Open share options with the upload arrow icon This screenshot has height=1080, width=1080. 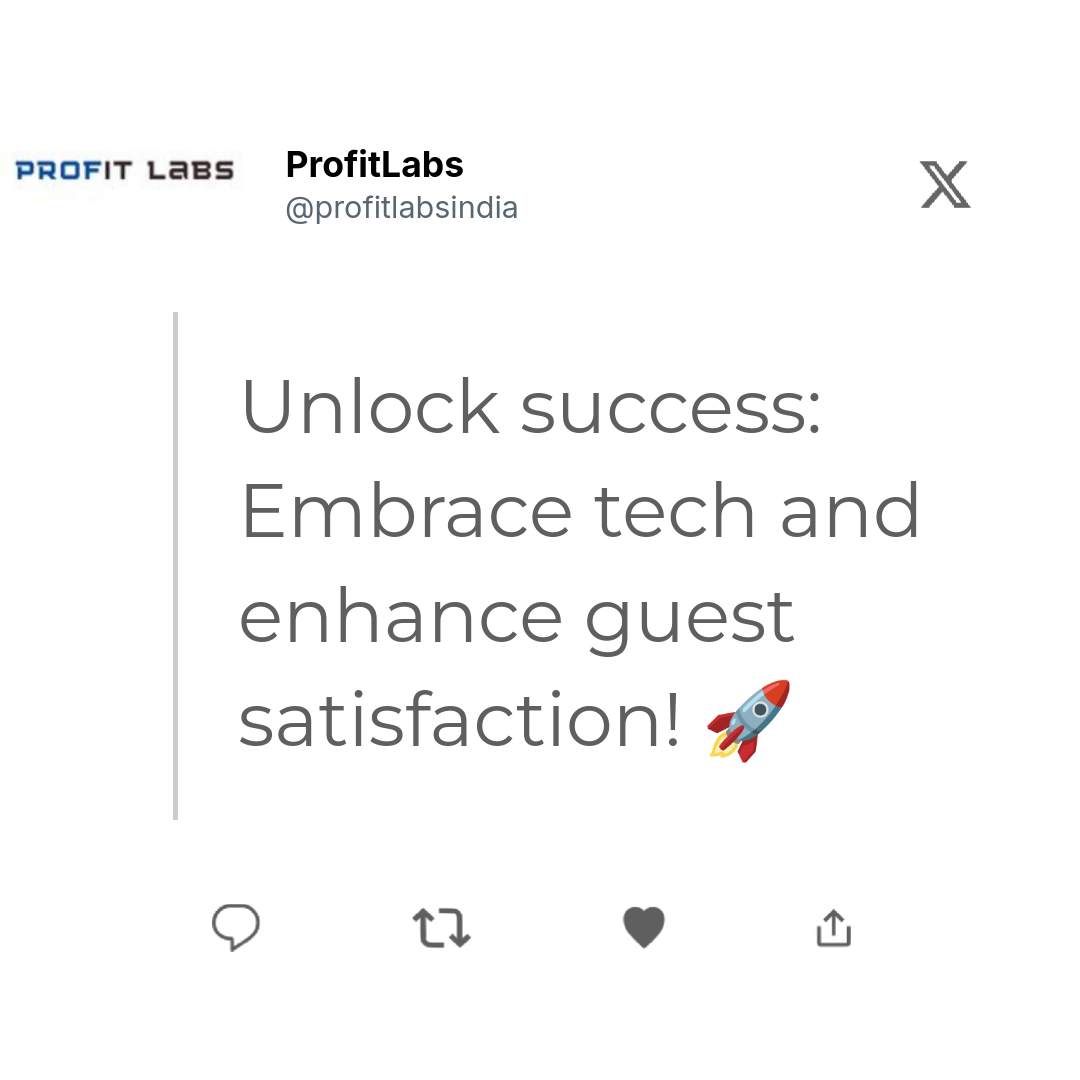pos(834,928)
